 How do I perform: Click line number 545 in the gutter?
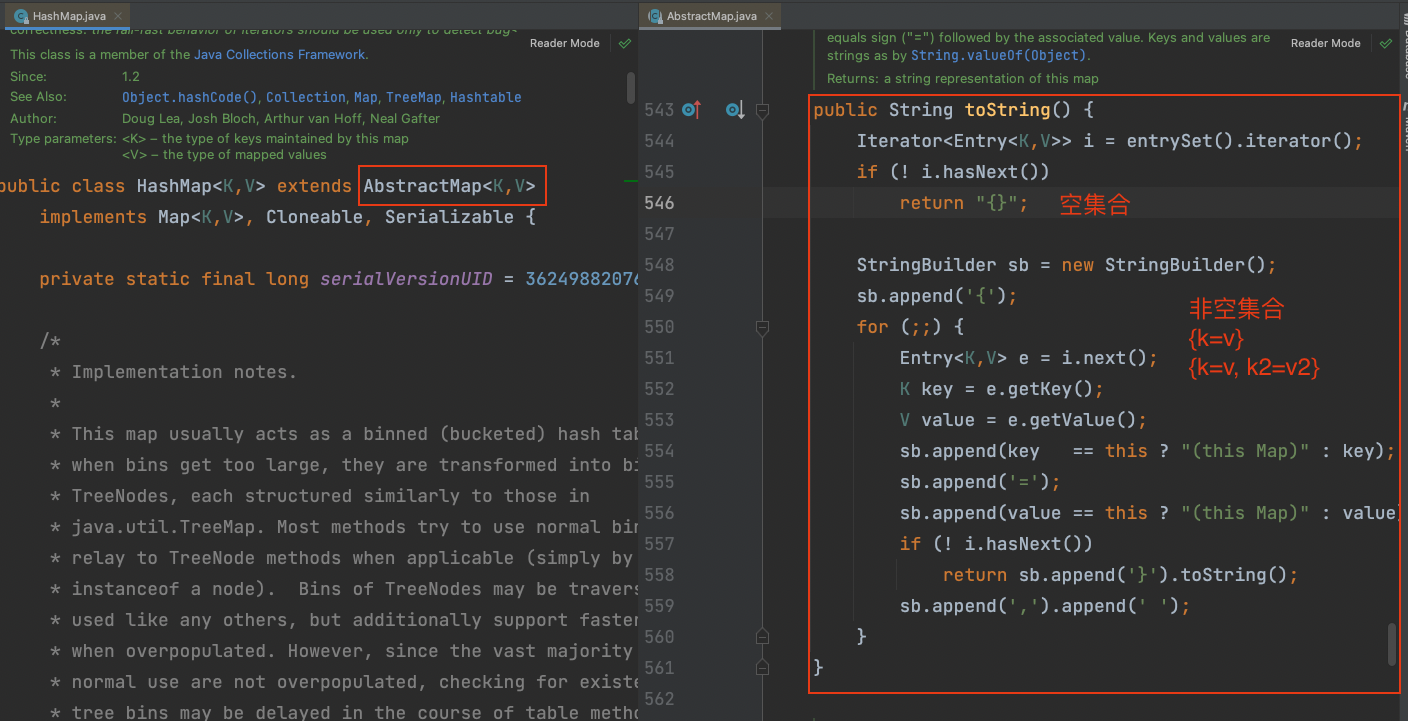659,172
